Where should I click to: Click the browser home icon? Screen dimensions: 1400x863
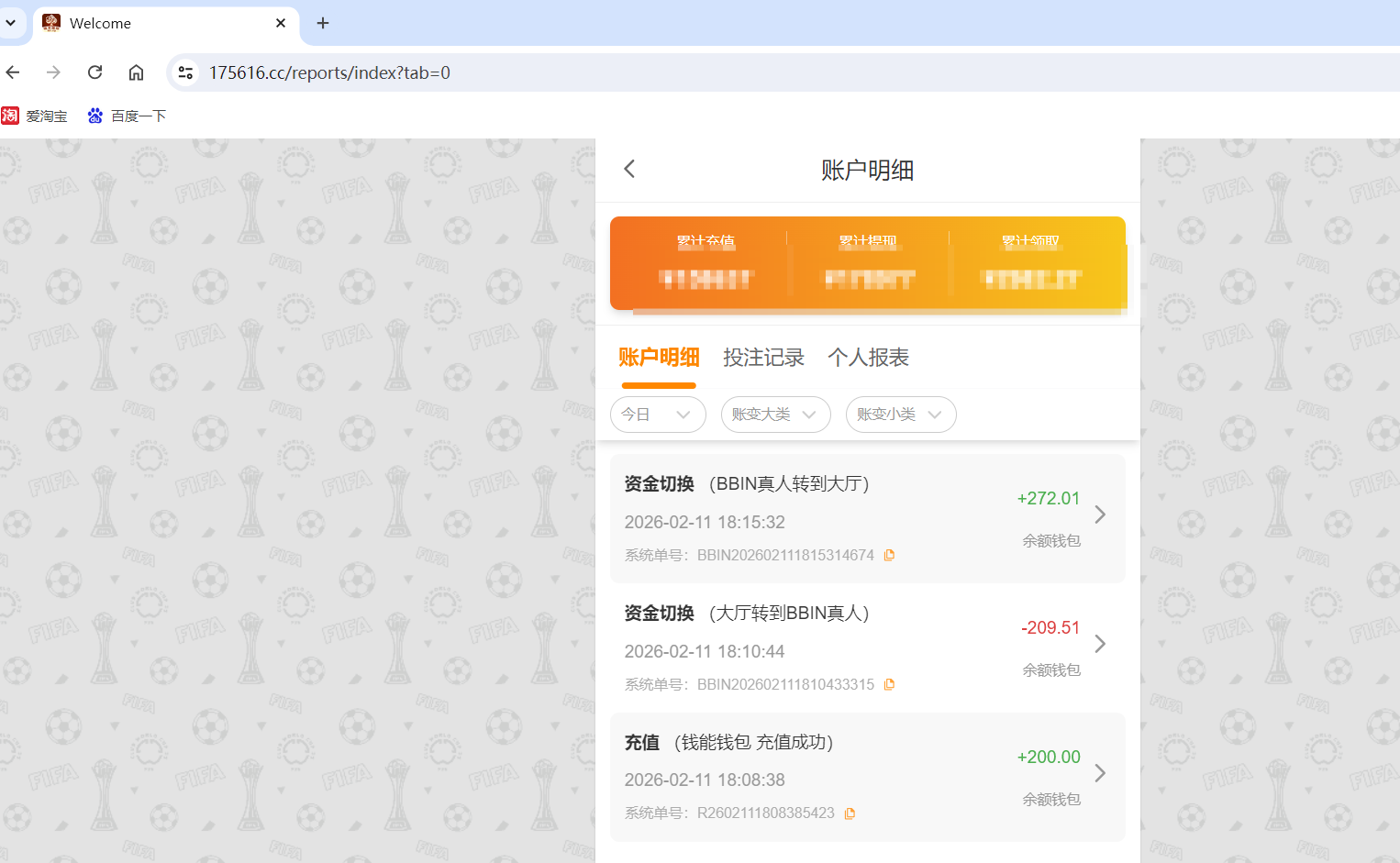click(x=136, y=72)
